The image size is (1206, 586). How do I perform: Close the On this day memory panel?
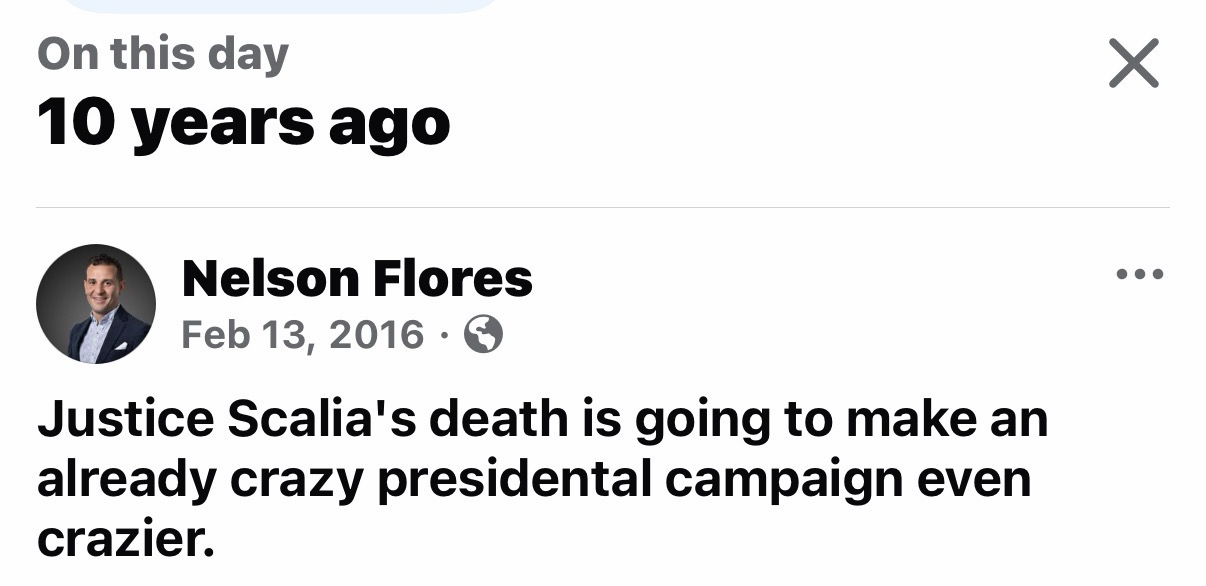(x=1134, y=64)
